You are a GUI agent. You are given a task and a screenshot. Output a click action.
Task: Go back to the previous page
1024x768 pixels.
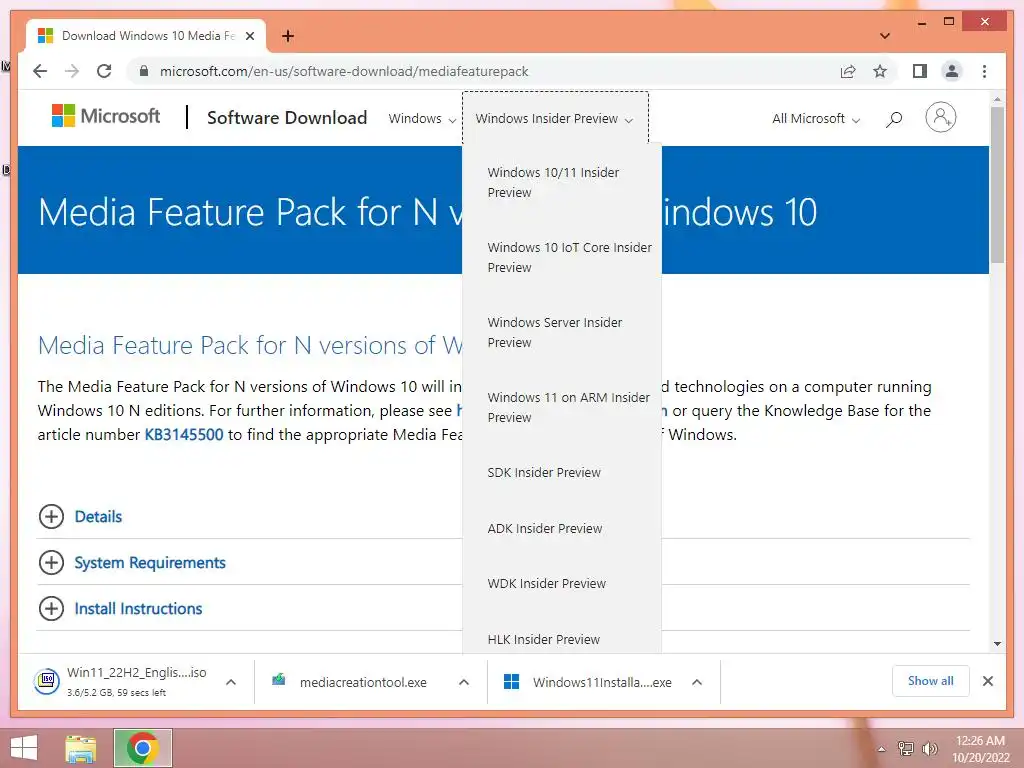click(x=40, y=71)
